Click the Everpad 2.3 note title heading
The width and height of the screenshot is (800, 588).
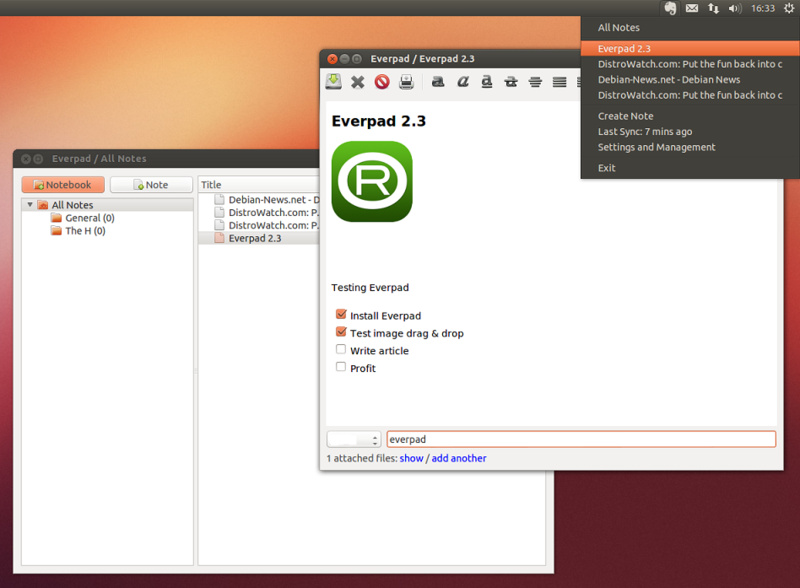379,121
